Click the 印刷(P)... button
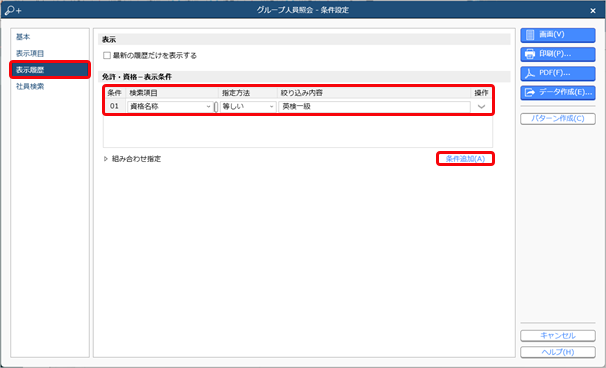 tap(558, 54)
